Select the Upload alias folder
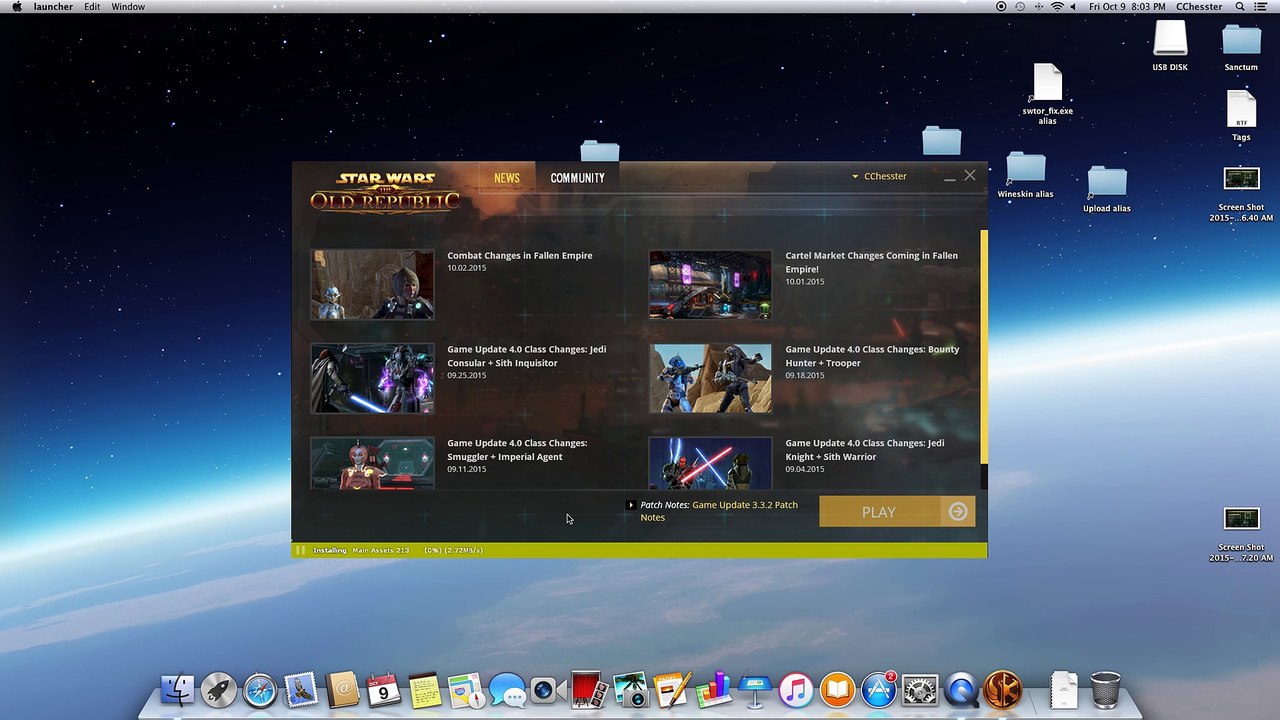 (1106, 189)
